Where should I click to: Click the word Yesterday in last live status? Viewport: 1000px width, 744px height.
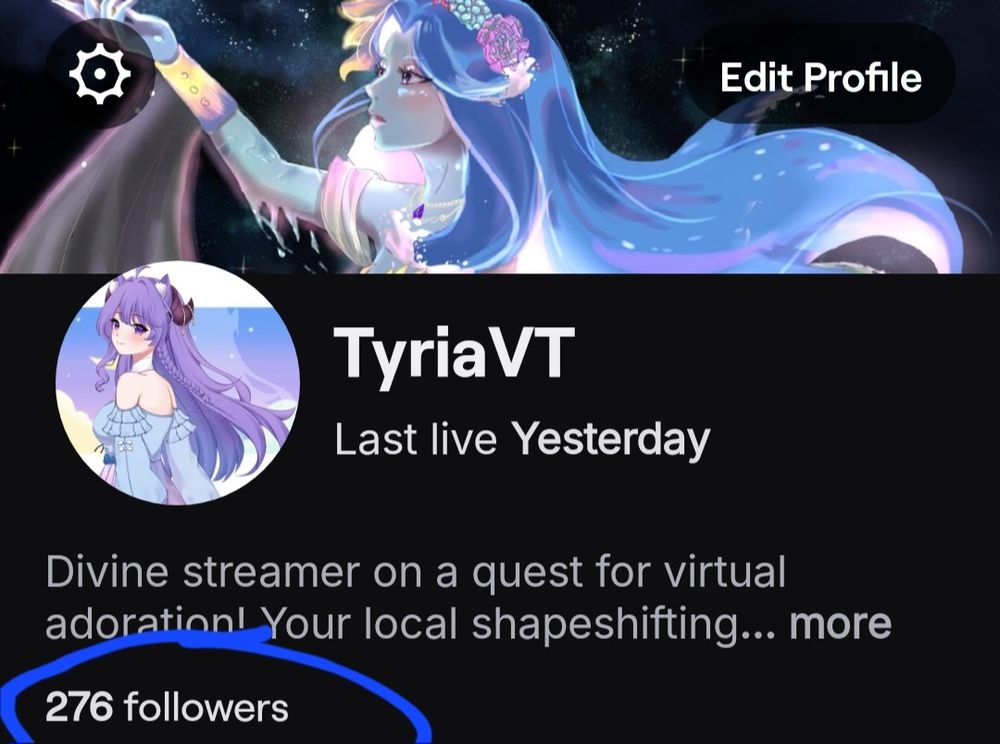(612, 439)
